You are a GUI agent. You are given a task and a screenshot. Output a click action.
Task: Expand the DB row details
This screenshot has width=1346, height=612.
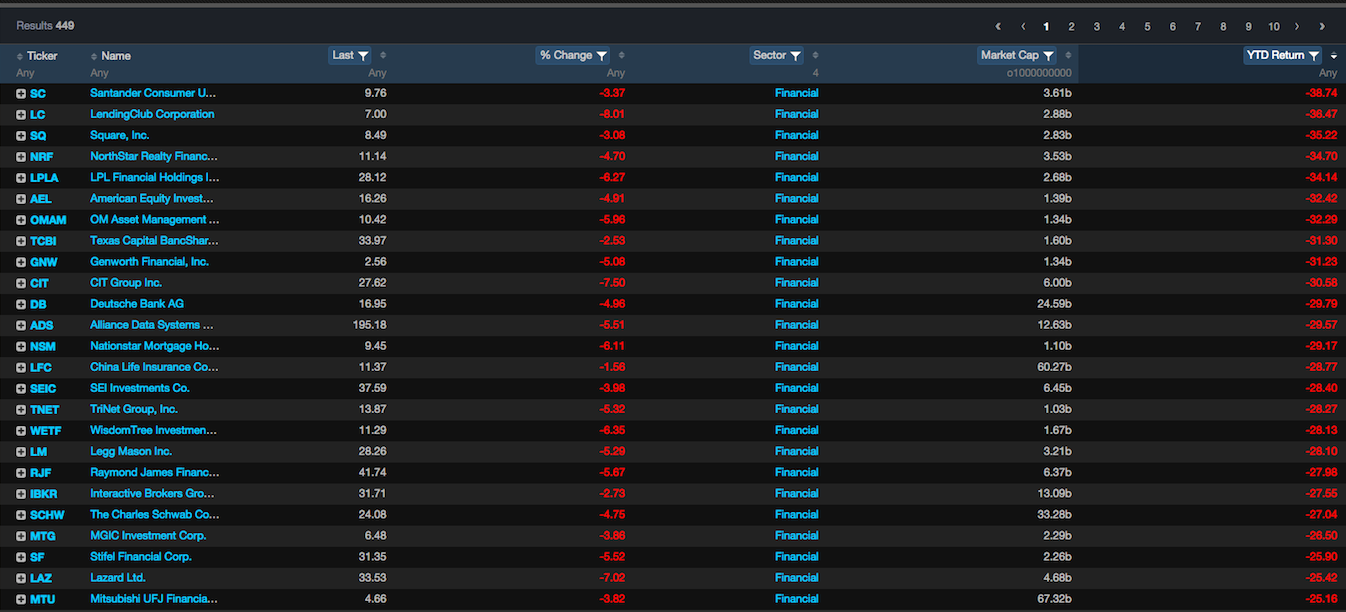[x=21, y=304]
